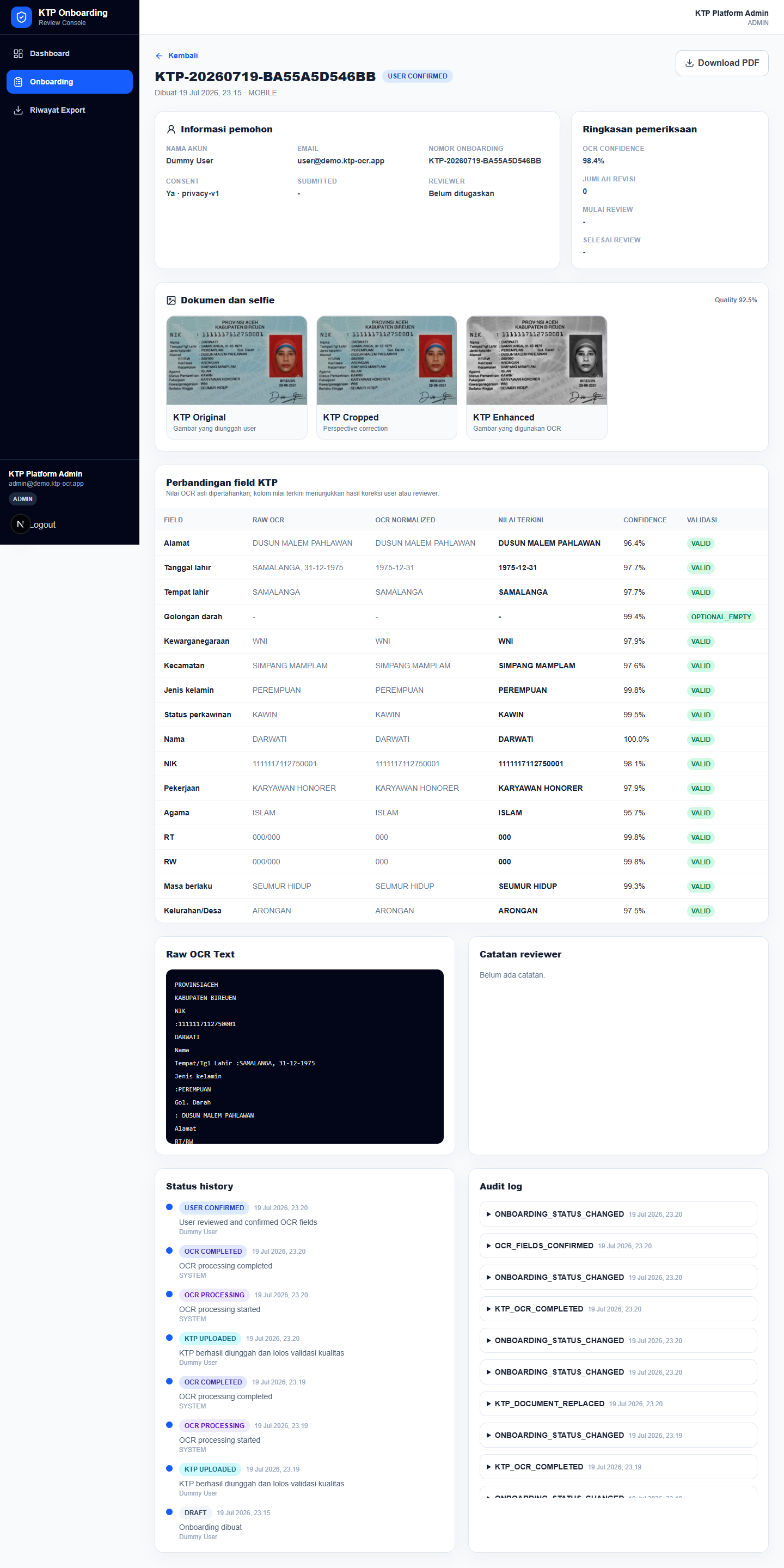Expand the OCR_FIELDS_CONFIRMED audit entry
Screen dimensions: 784x1568
[x=618, y=1246]
